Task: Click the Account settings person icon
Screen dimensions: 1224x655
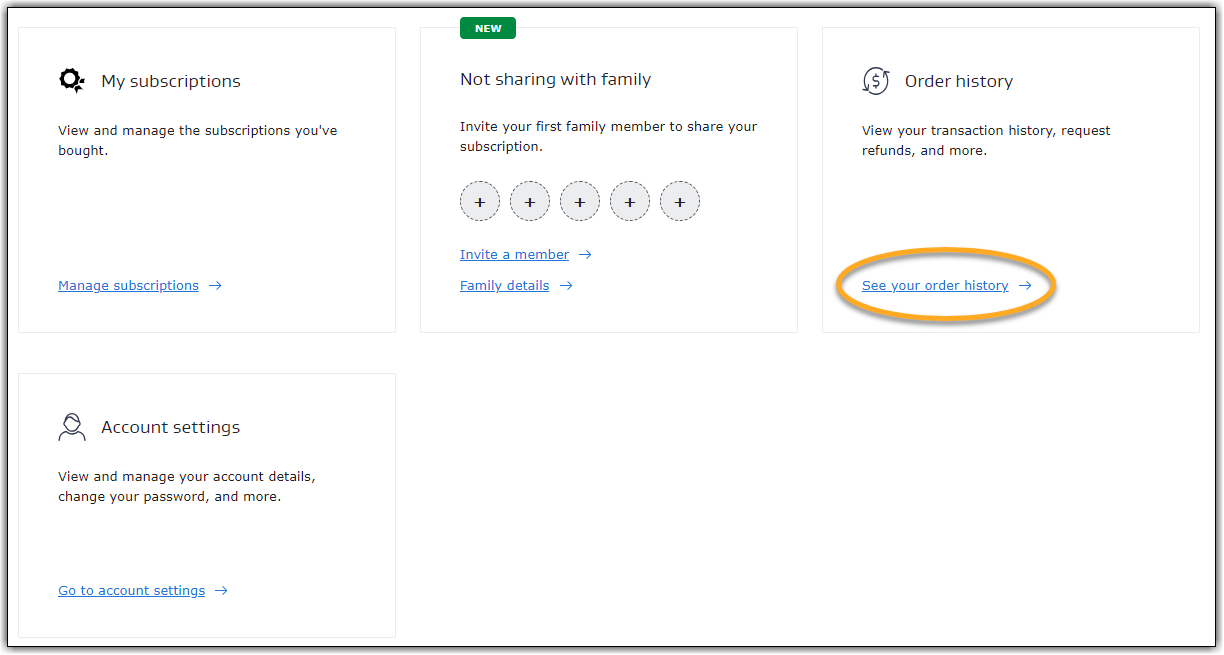Action: point(72,427)
